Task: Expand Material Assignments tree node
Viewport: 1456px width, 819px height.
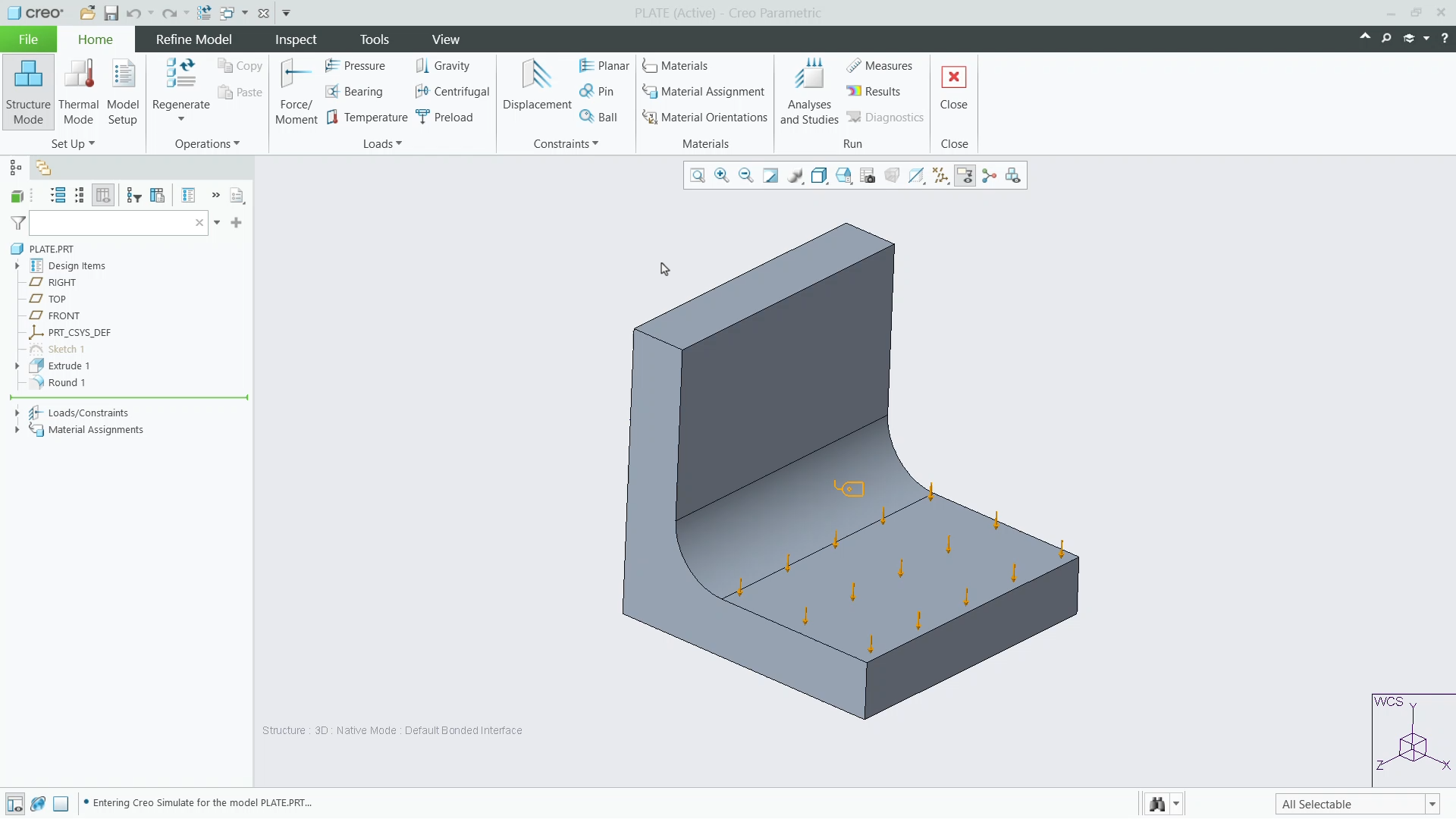Action: 17,430
